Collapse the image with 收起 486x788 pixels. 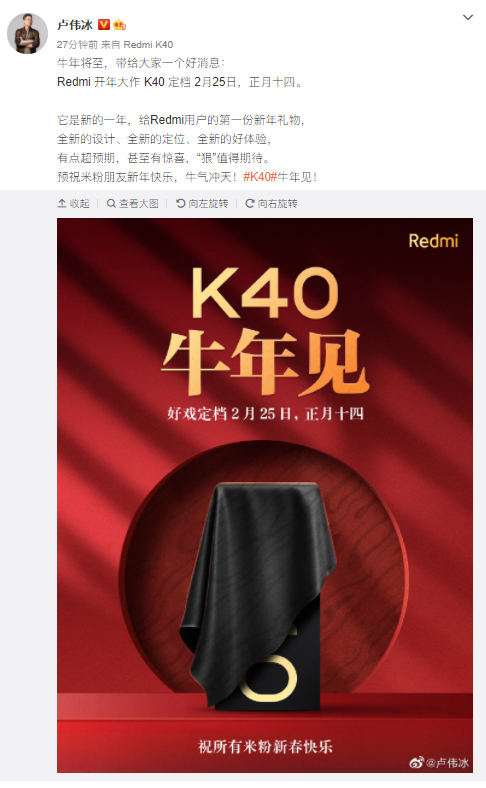[73, 204]
